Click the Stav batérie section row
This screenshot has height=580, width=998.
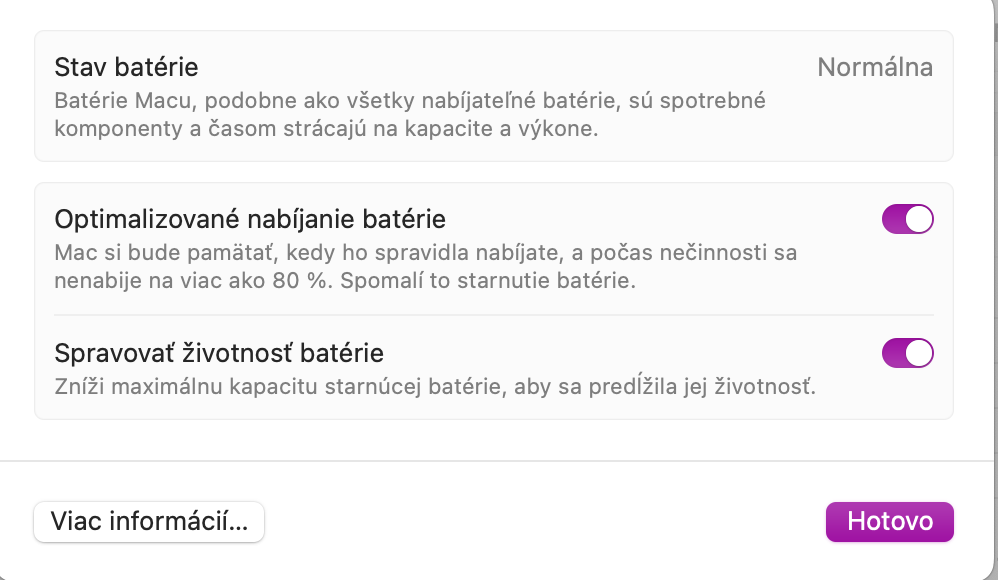494,96
